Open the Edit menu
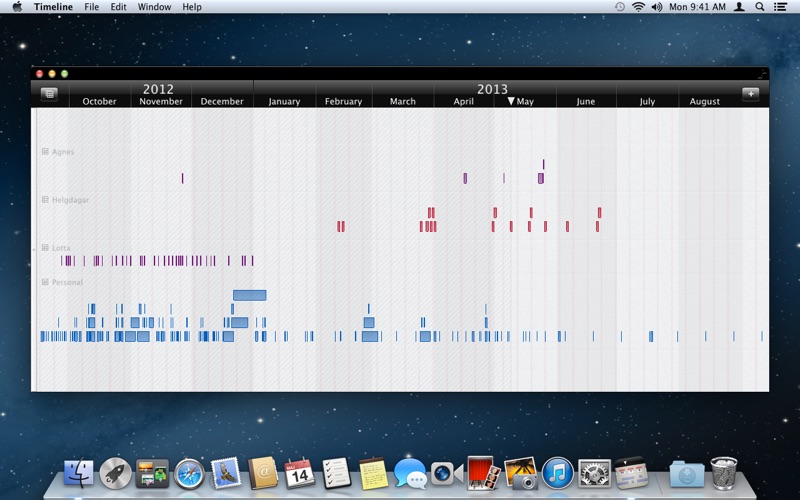Screen dimensions: 800x500 118,7
